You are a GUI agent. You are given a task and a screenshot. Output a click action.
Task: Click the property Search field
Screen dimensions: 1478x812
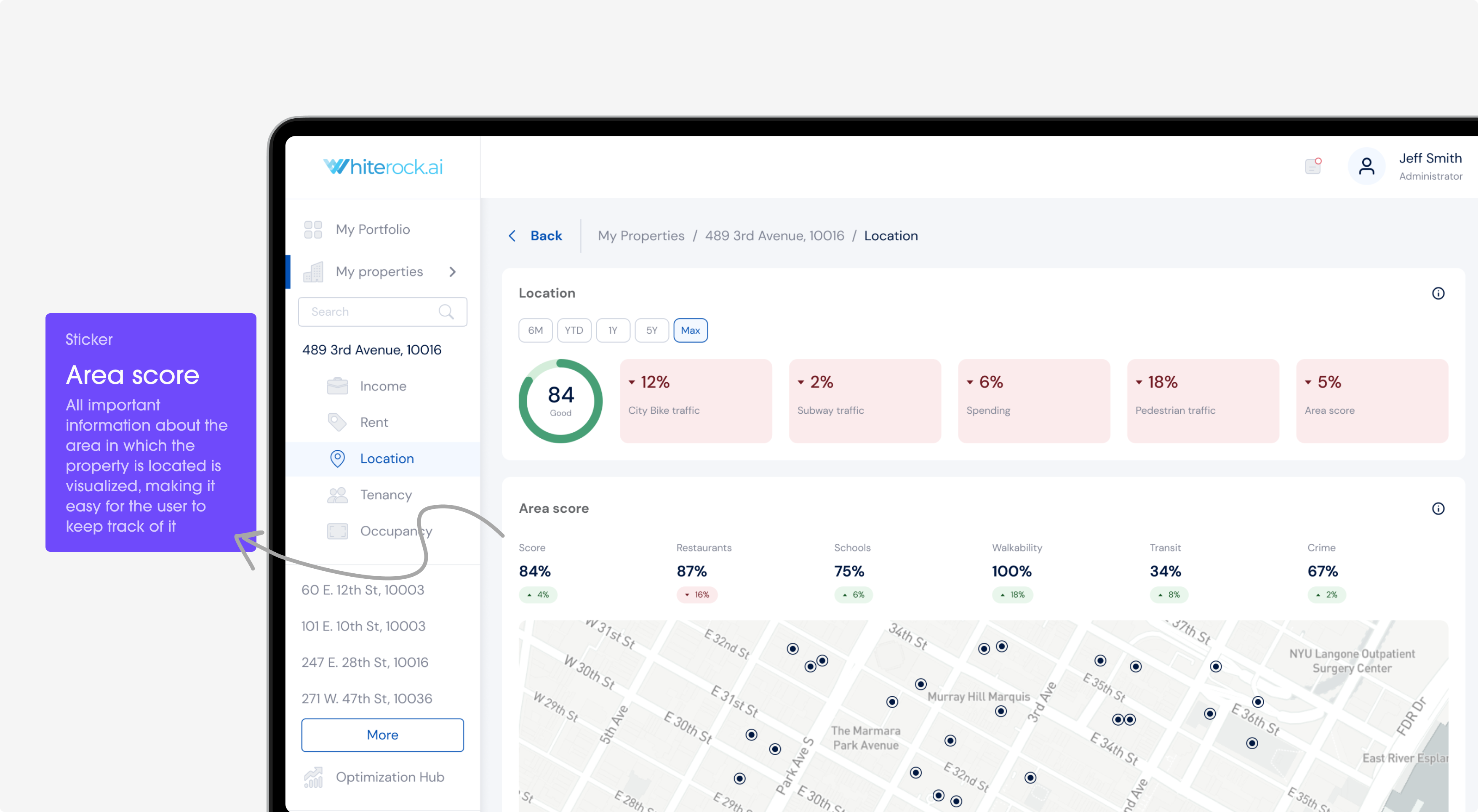click(383, 311)
